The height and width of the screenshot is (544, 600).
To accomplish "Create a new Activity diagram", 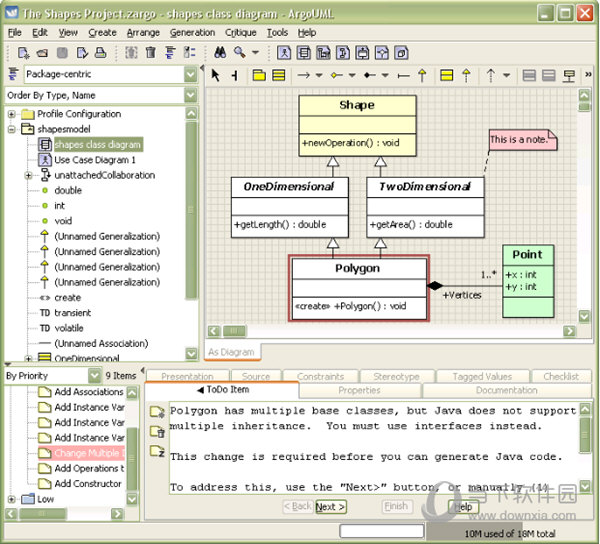I will [382, 53].
